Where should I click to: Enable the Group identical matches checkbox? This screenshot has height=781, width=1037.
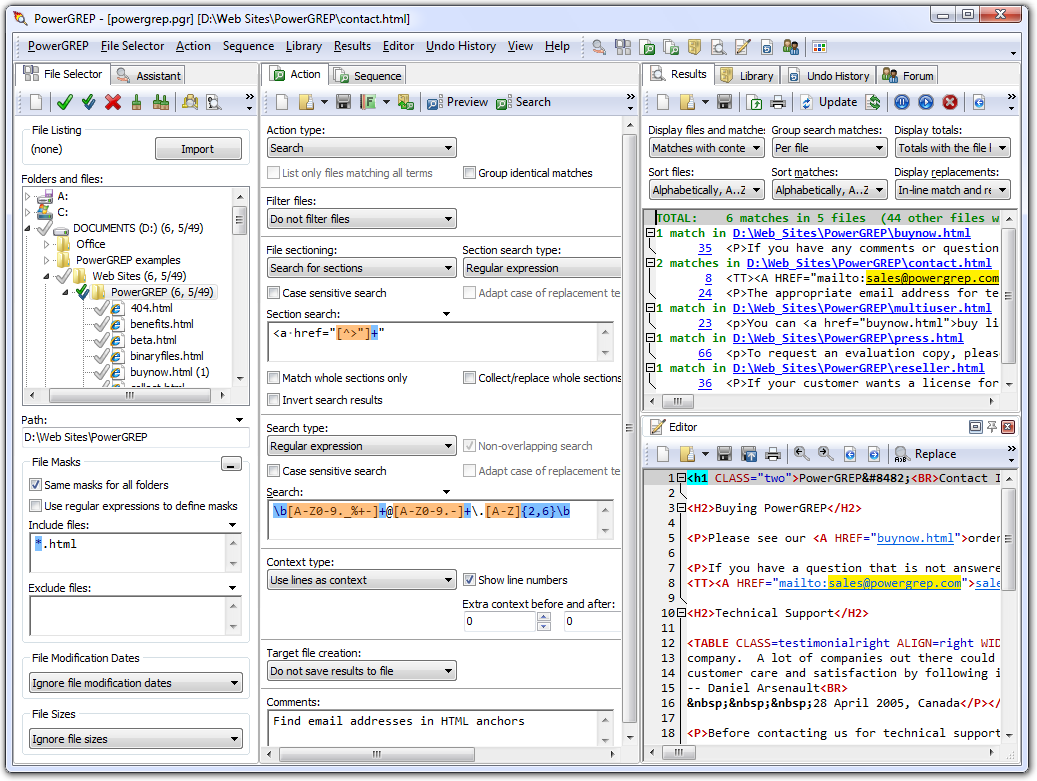coord(469,172)
